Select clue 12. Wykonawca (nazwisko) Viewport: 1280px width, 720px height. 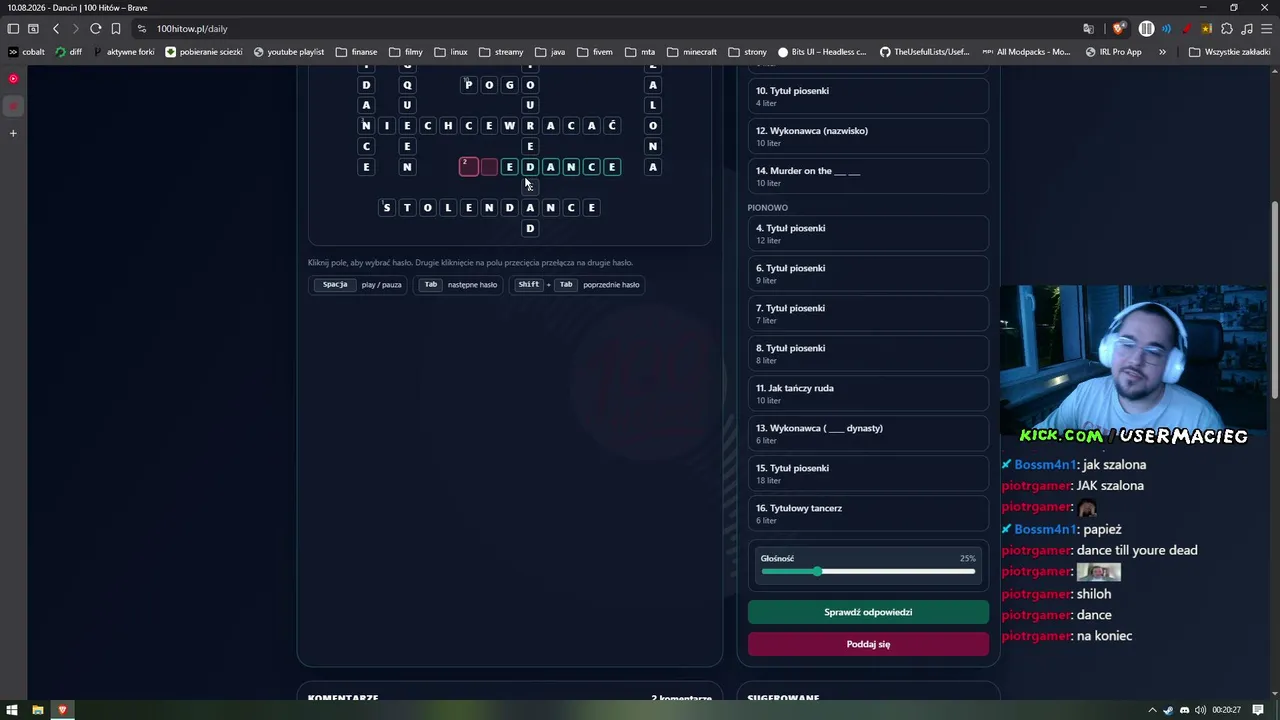coord(868,136)
